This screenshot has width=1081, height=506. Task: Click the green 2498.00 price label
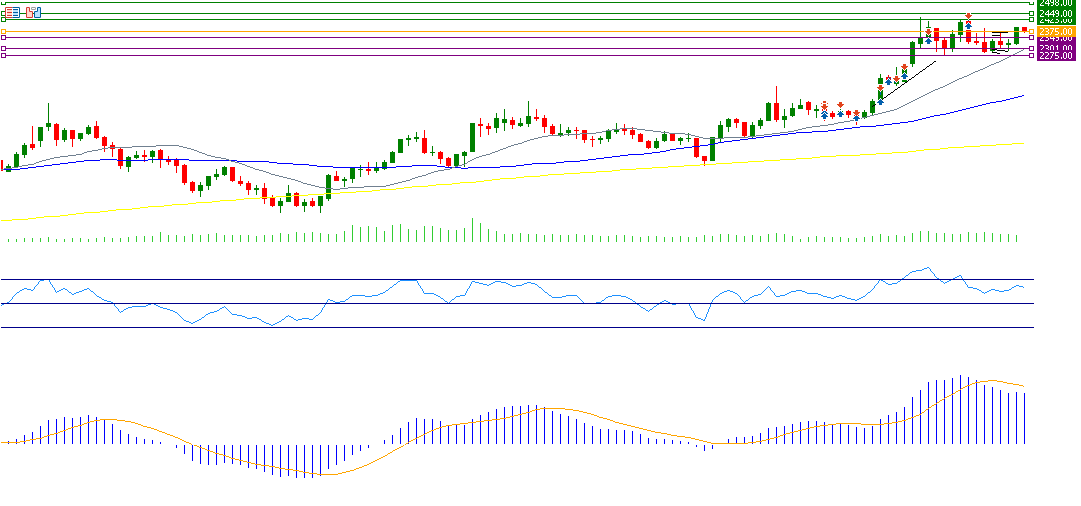1054,3
